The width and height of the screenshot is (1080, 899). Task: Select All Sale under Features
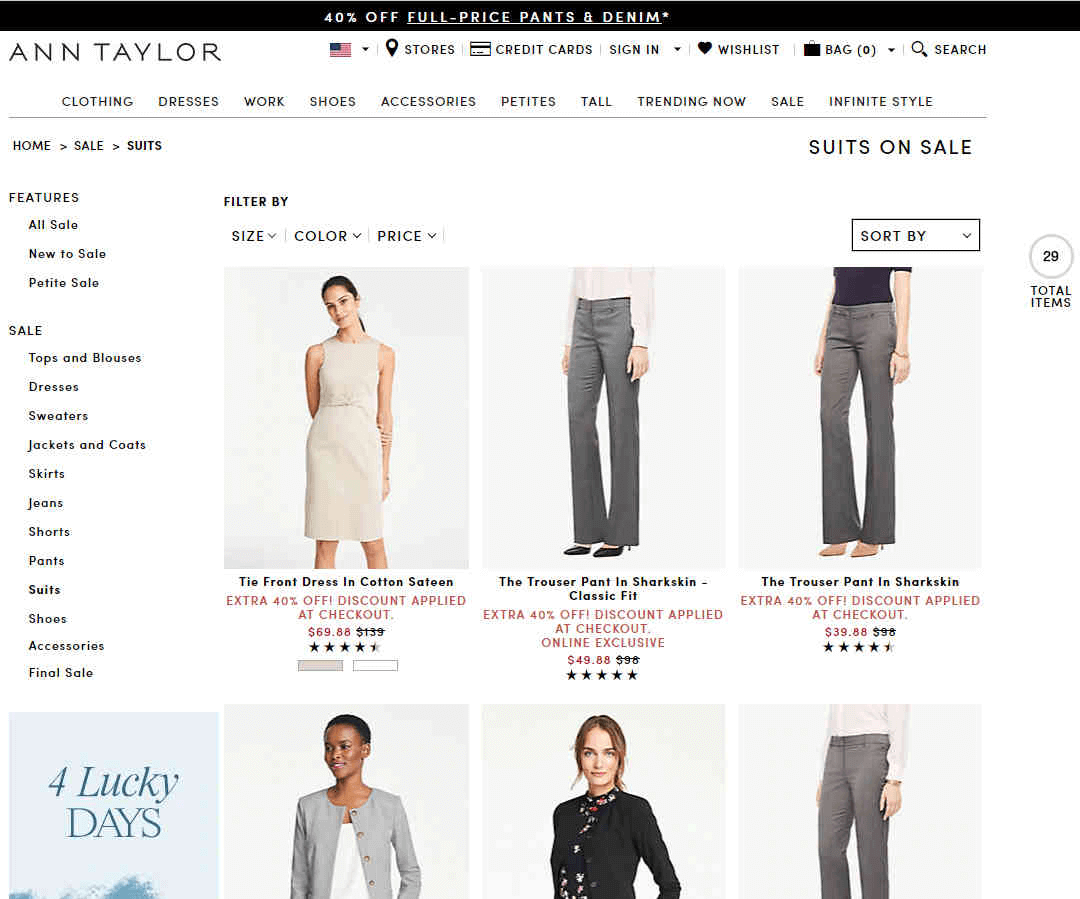(x=54, y=225)
